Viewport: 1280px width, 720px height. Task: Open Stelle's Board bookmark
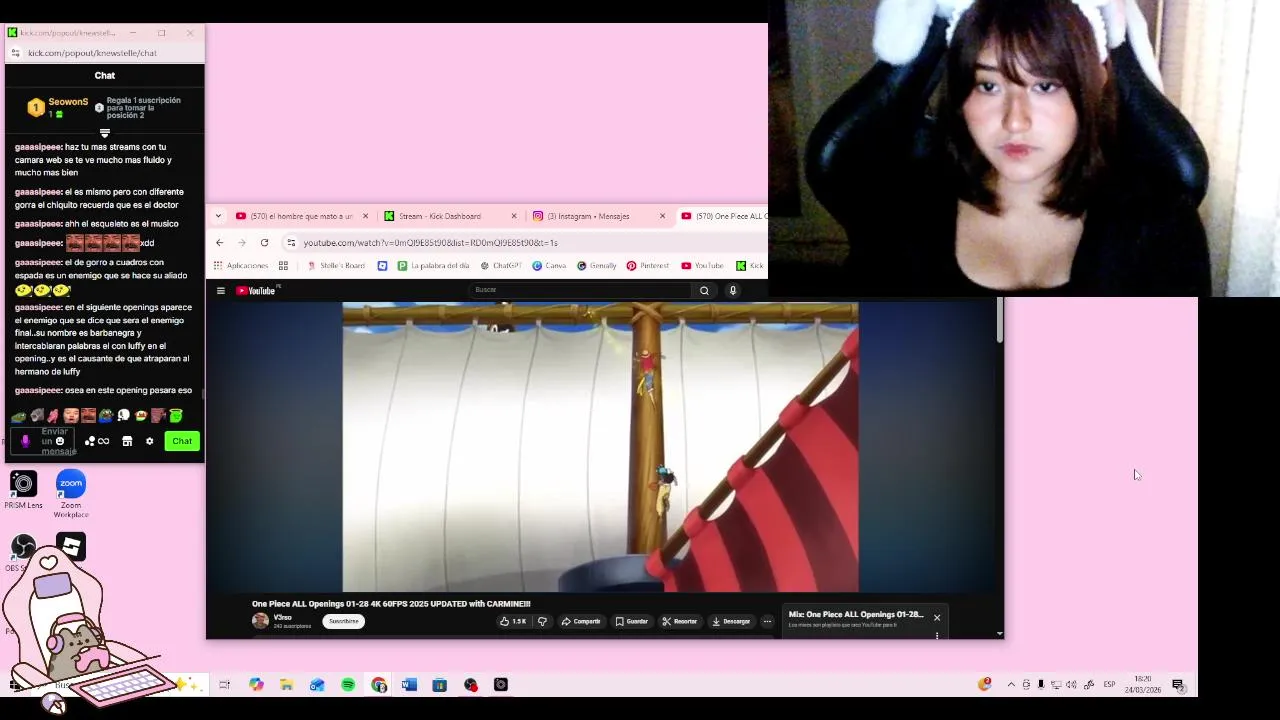[336, 266]
